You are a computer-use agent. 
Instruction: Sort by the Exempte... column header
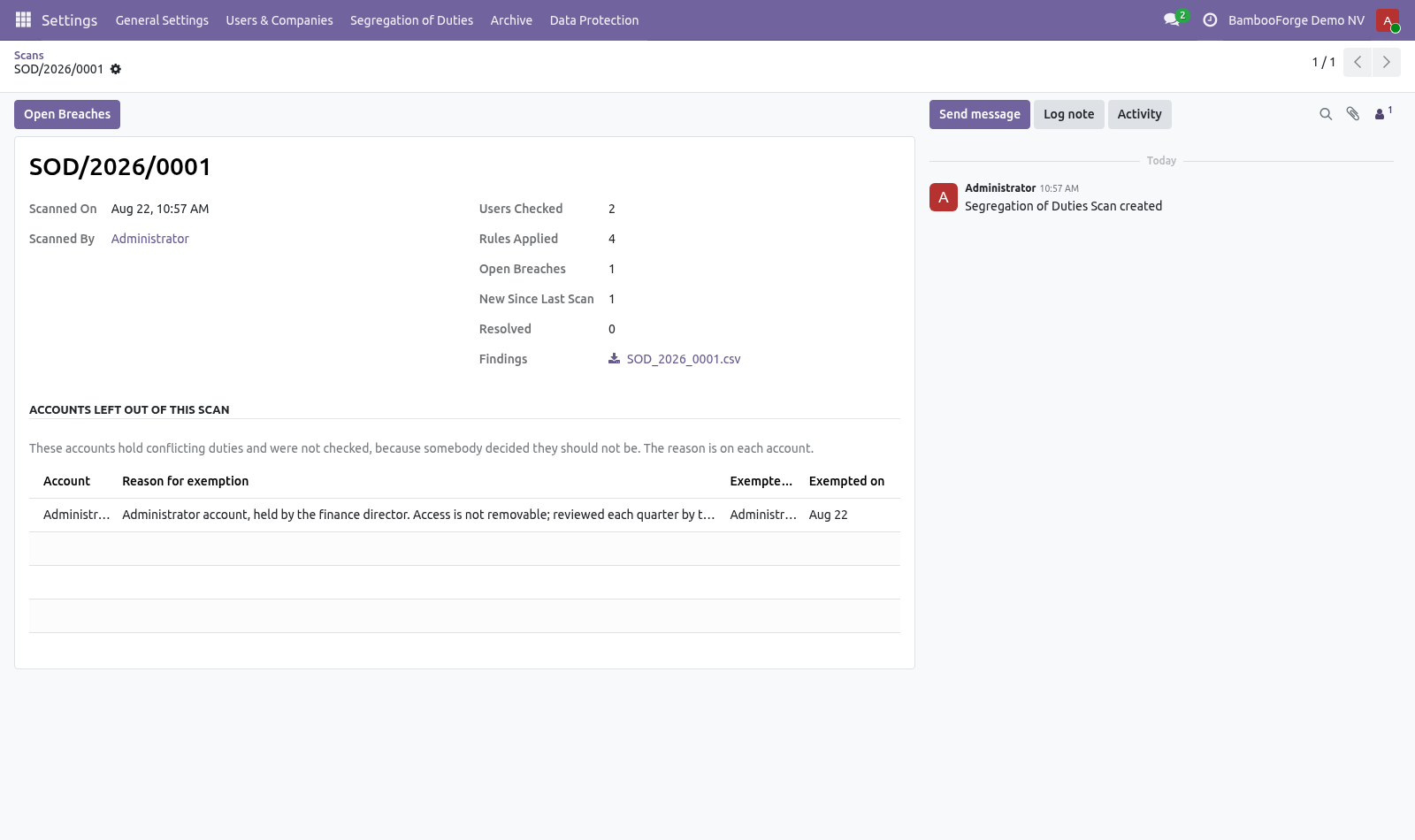pyautogui.click(x=761, y=481)
